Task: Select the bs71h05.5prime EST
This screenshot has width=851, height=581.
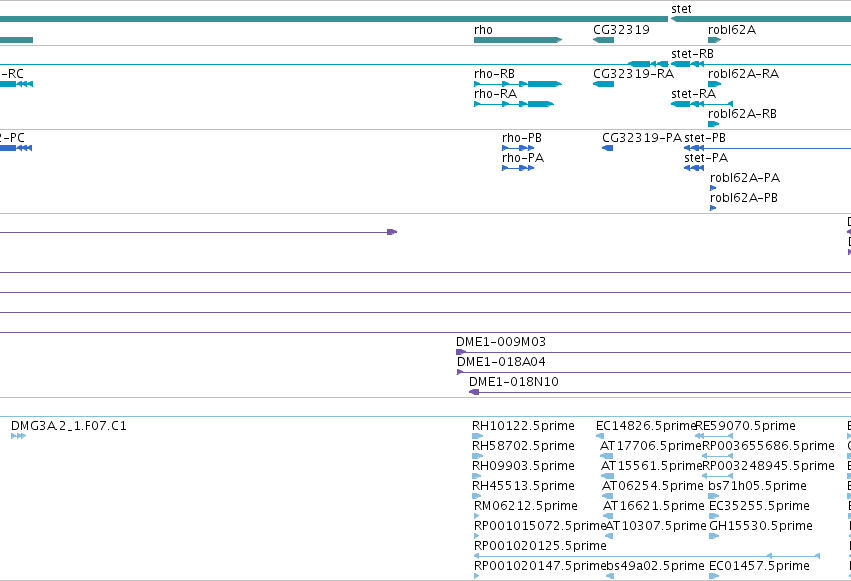Action: click(x=714, y=496)
